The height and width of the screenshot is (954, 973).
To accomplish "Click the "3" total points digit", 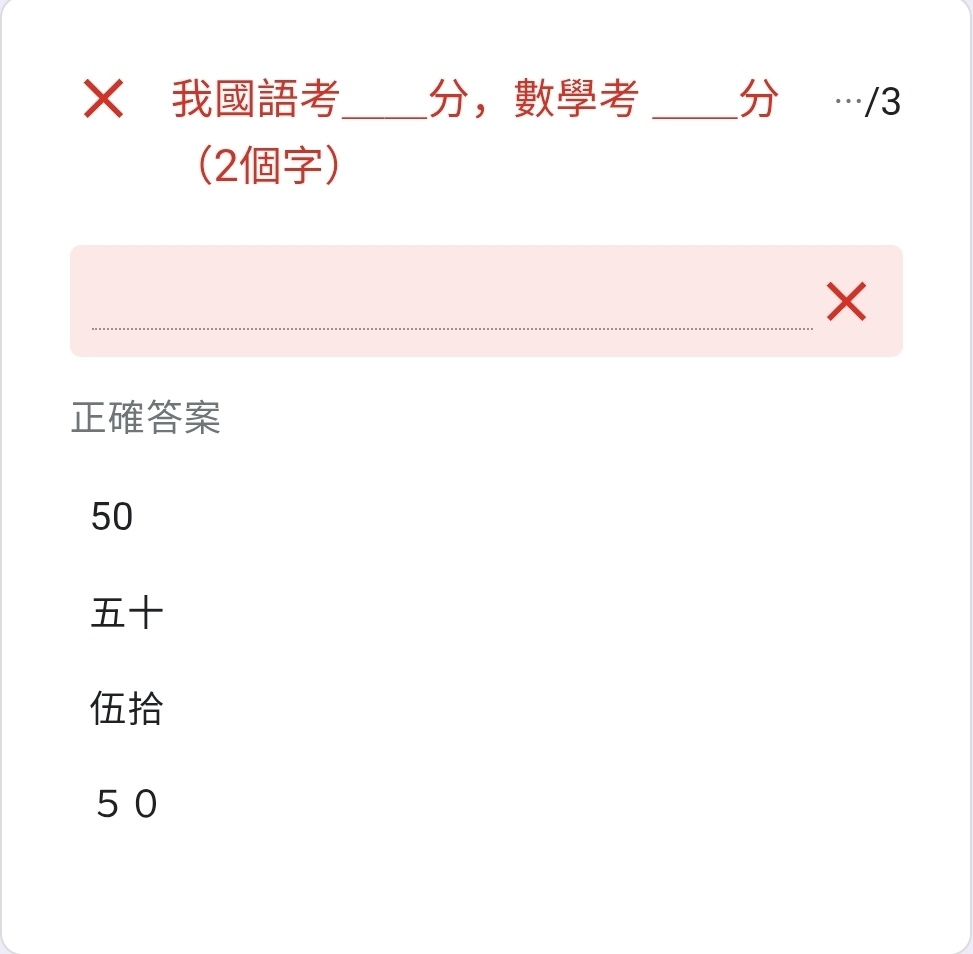I will tap(890, 102).
